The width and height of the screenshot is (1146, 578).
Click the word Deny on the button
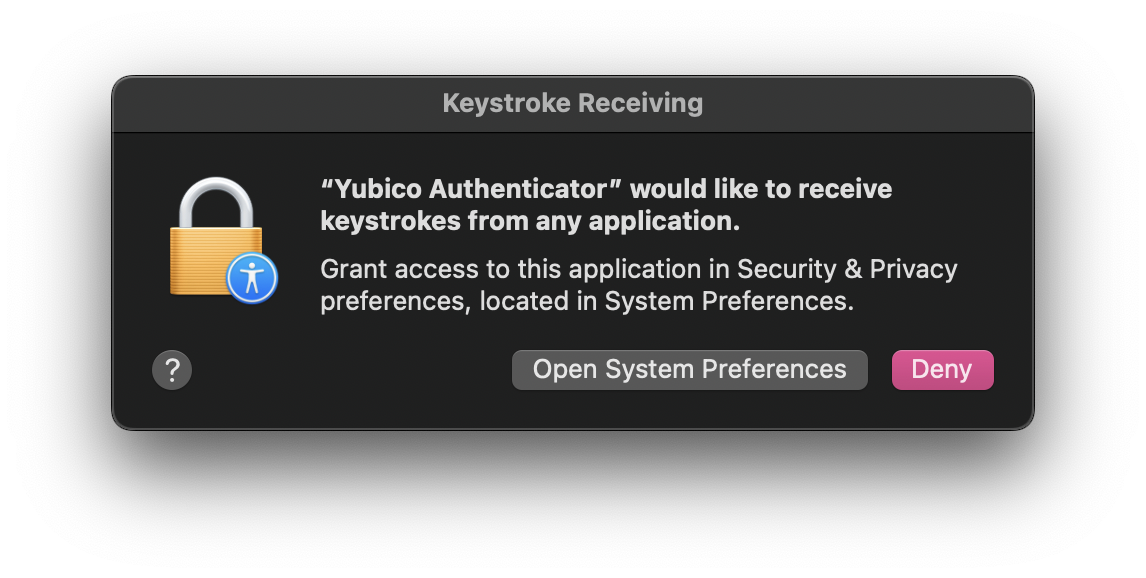(x=942, y=369)
